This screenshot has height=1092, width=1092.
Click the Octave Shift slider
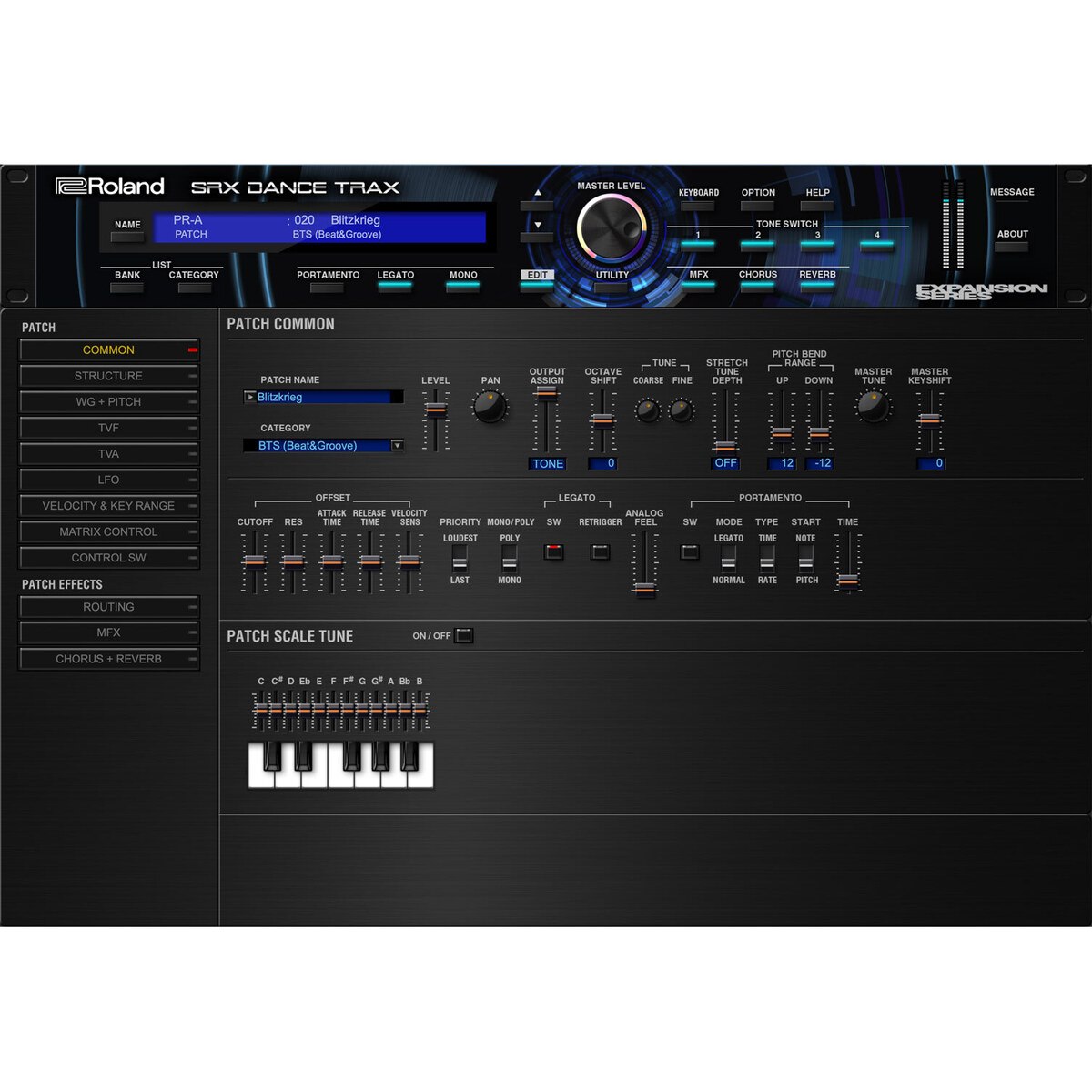click(x=602, y=420)
